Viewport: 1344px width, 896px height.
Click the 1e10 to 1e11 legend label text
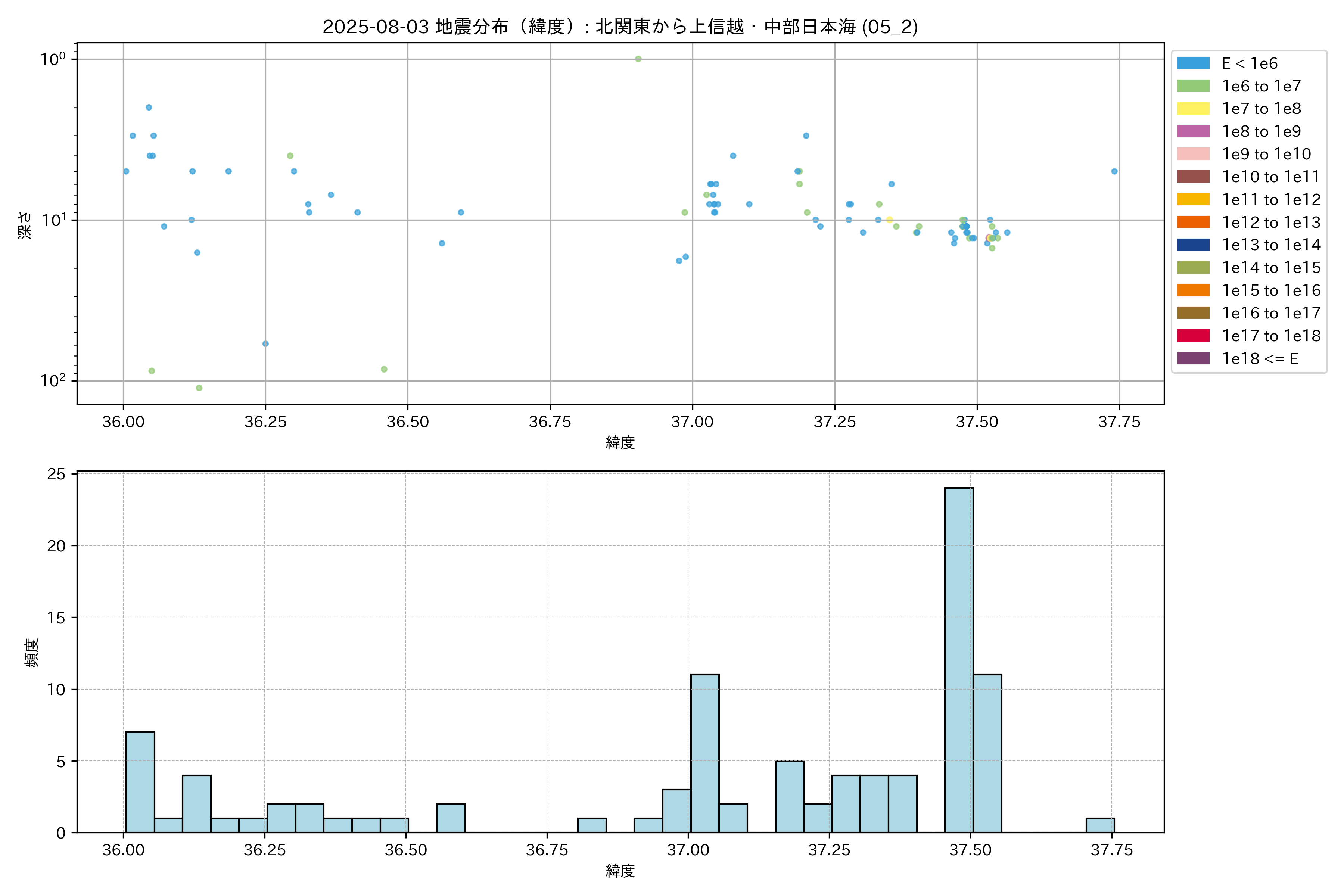tap(1271, 177)
